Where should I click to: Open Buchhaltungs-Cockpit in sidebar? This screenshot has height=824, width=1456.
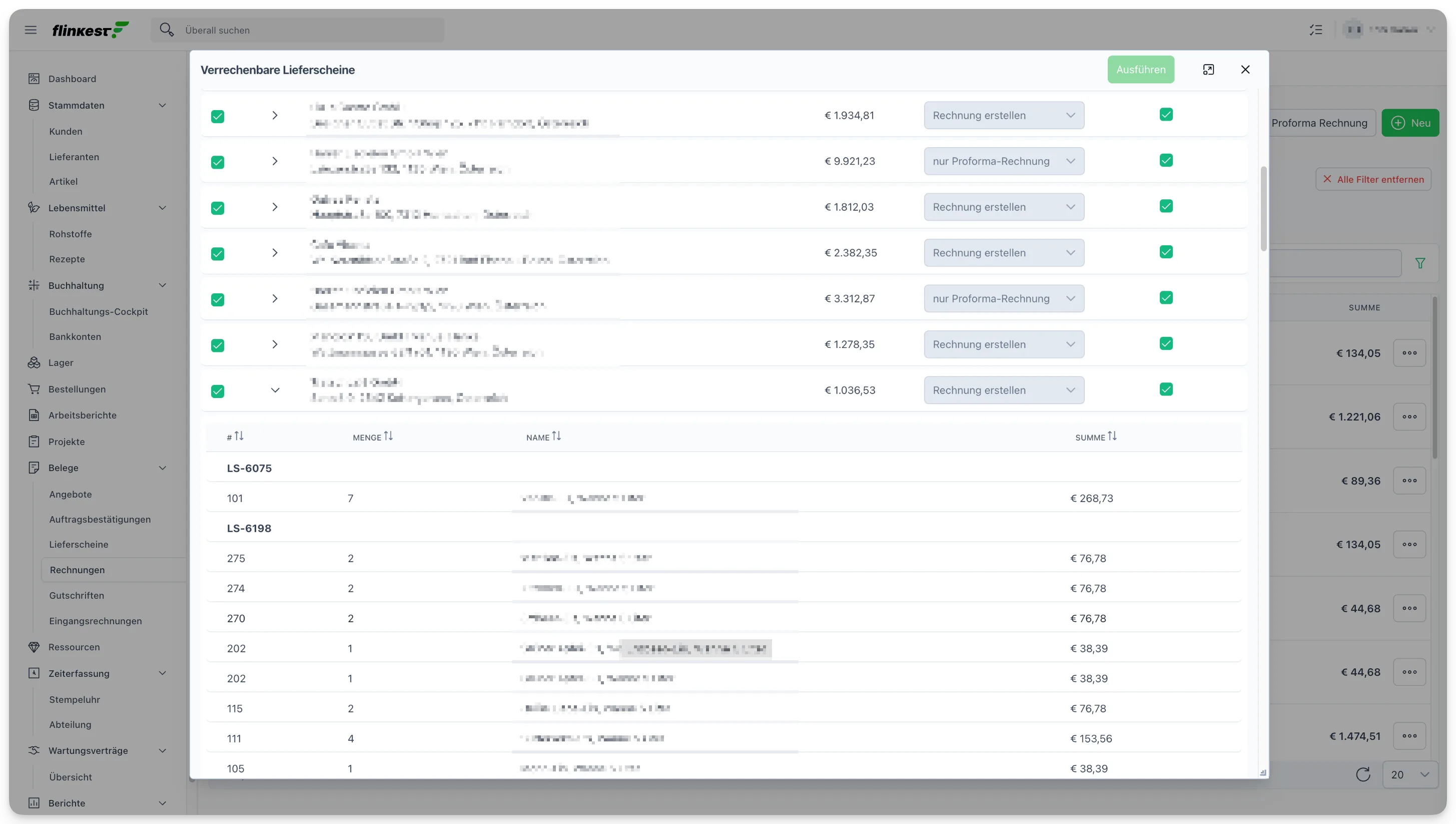pos(99,311)
